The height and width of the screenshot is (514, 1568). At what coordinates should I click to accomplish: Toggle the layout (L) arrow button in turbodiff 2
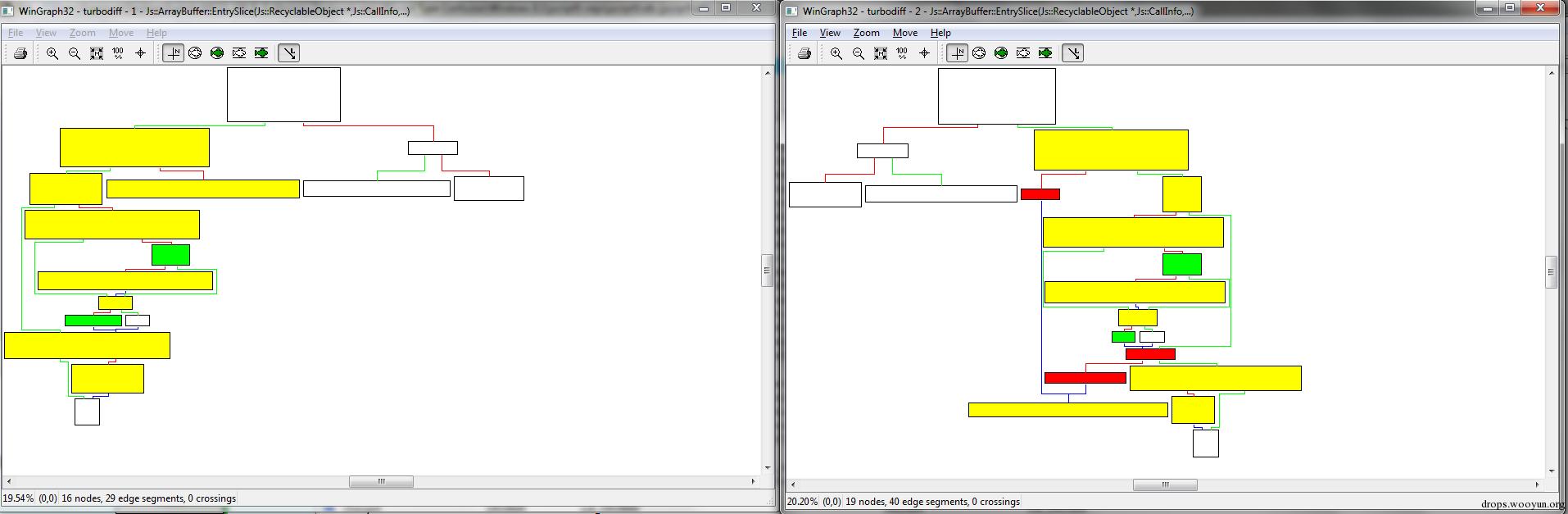[x=1072, y=53]
